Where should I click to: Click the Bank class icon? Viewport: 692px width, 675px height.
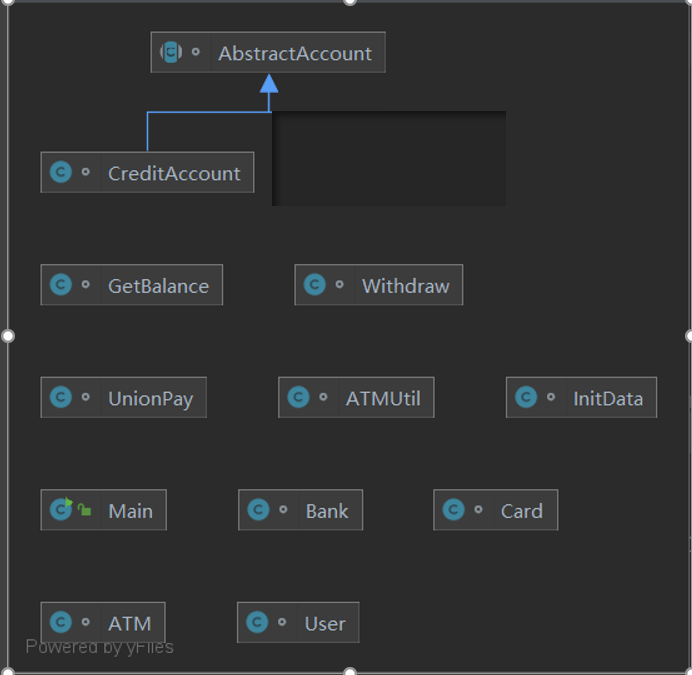[x=258, y=510]
